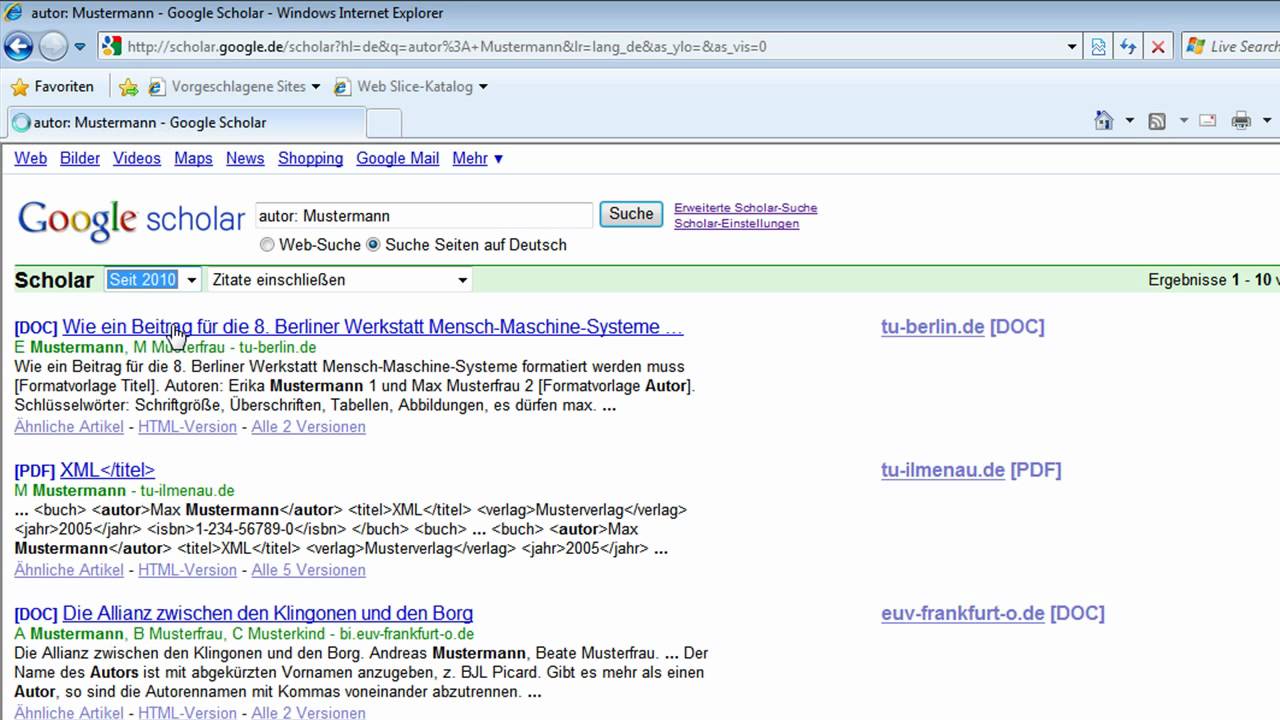Click the Print icon
The image size is (1280, 720).
coord(1241,121)
